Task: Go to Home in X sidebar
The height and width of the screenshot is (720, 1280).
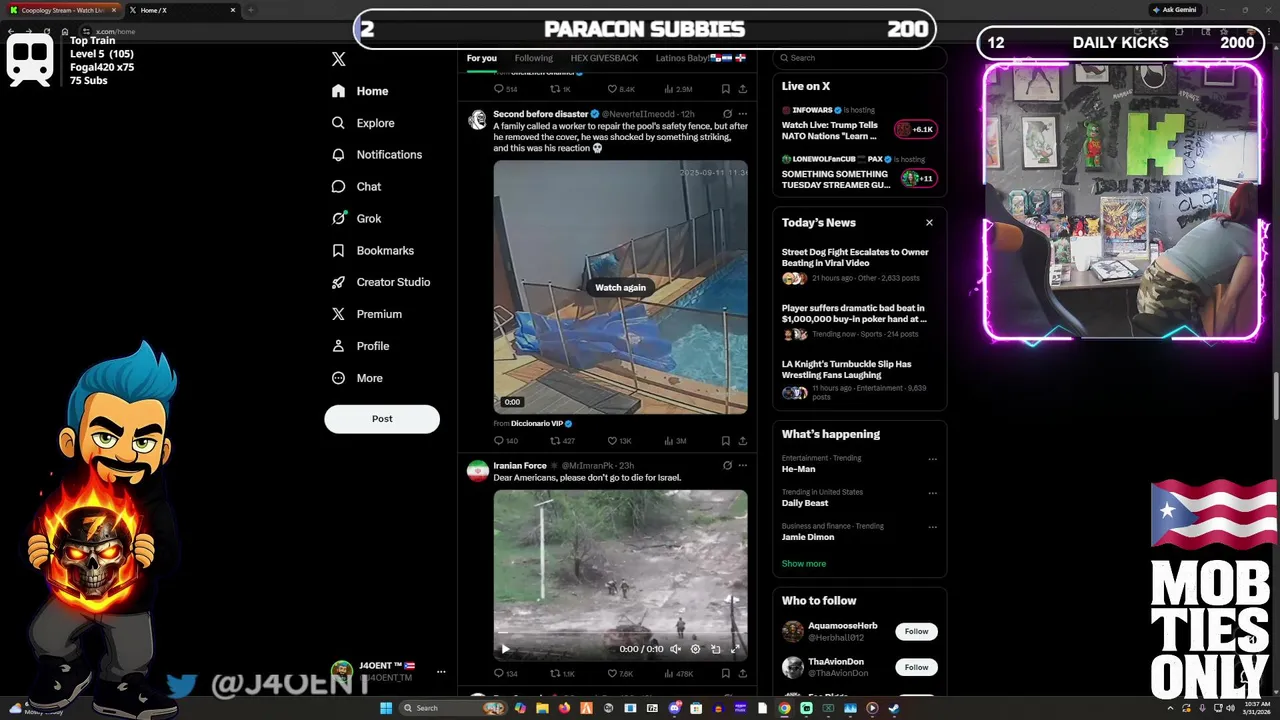Action: pyautogui.click(x=360, y=91)
